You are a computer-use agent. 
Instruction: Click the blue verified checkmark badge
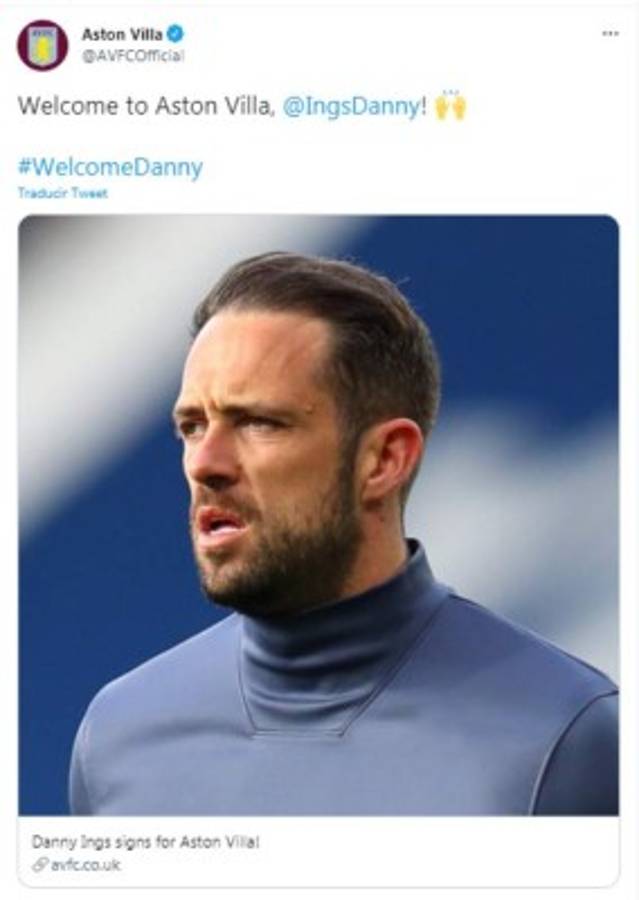point(175,34)
